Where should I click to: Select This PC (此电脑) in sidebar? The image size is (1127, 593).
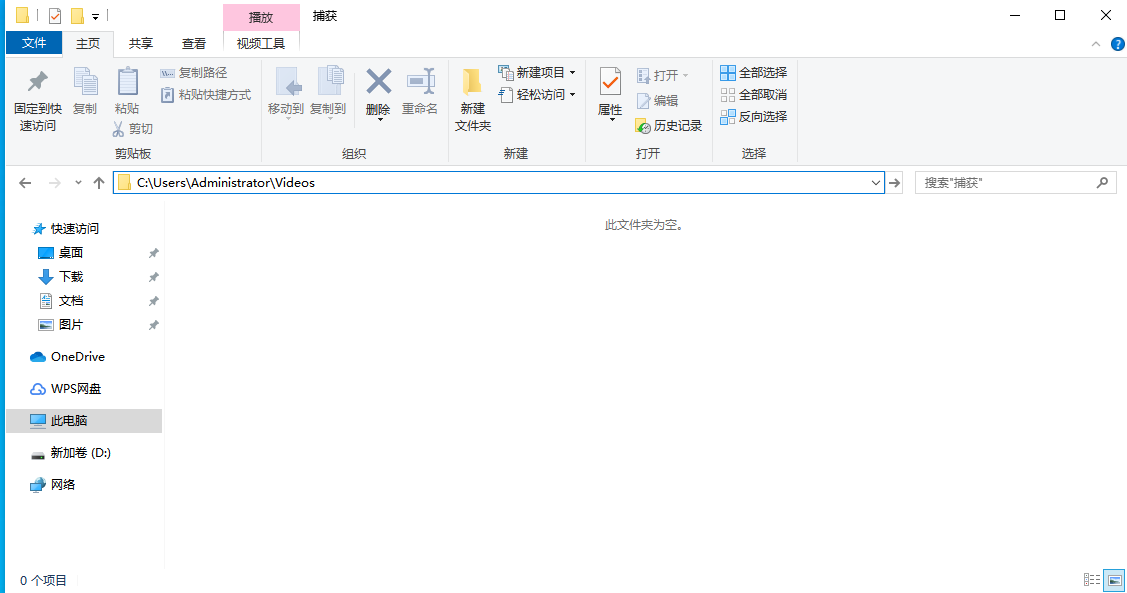(84, 420)
